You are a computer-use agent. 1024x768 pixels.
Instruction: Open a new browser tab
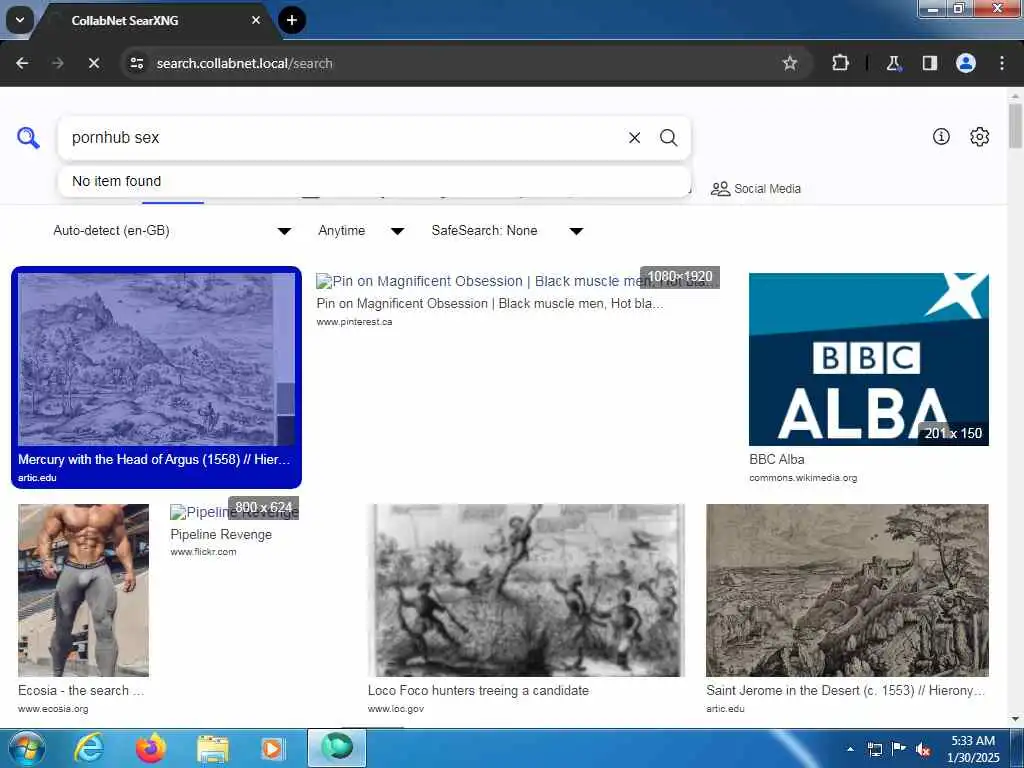(292, 20)
